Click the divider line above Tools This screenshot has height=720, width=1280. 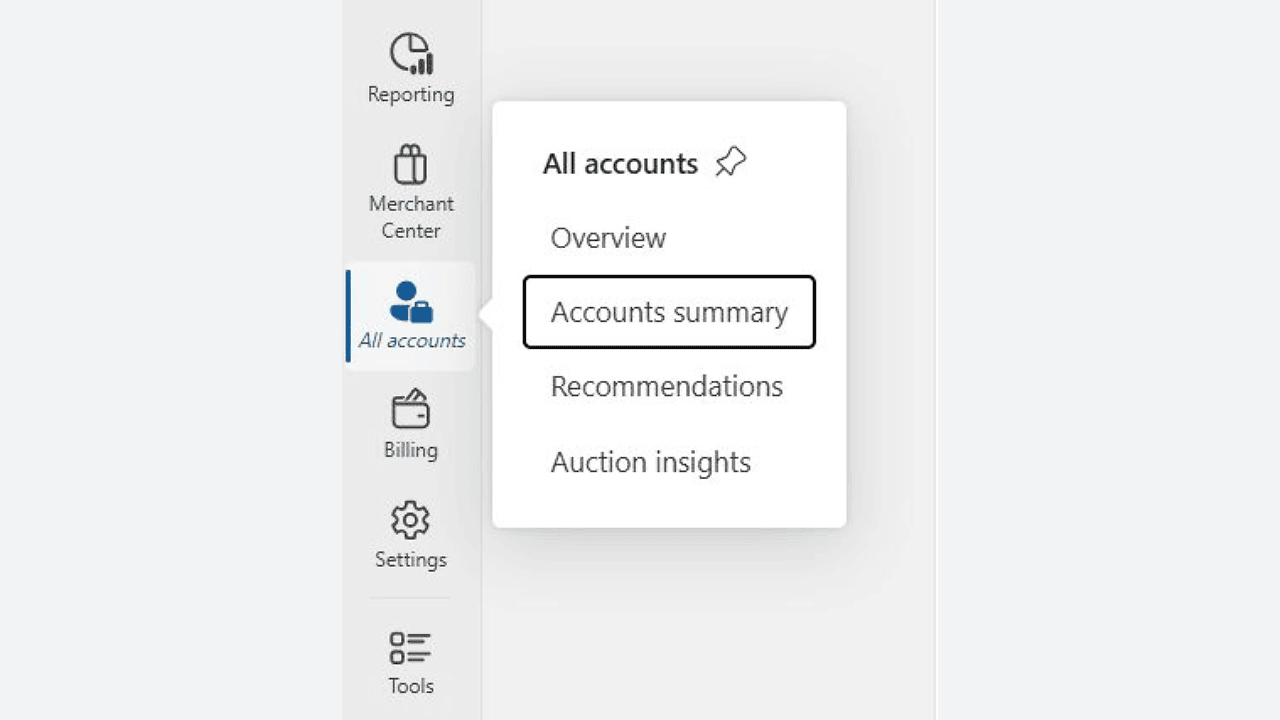point(410,598)
